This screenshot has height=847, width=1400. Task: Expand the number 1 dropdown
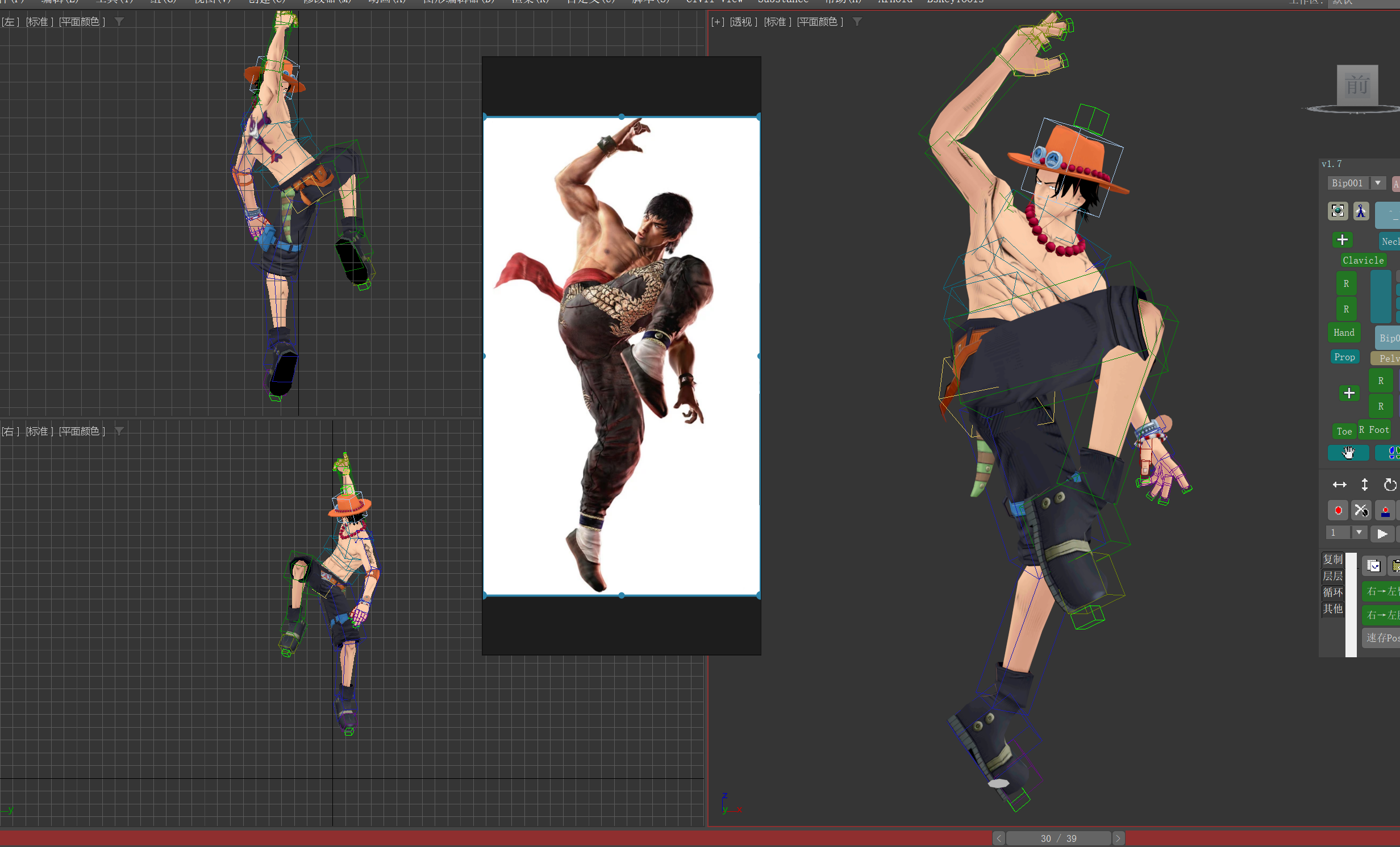pos(1359,532)
